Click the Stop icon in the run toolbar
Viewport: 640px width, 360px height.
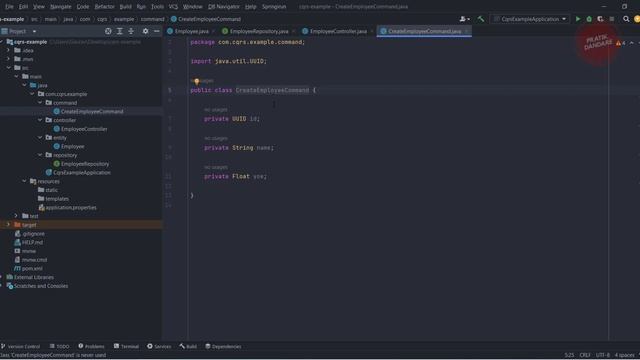[x=611, y=19]
